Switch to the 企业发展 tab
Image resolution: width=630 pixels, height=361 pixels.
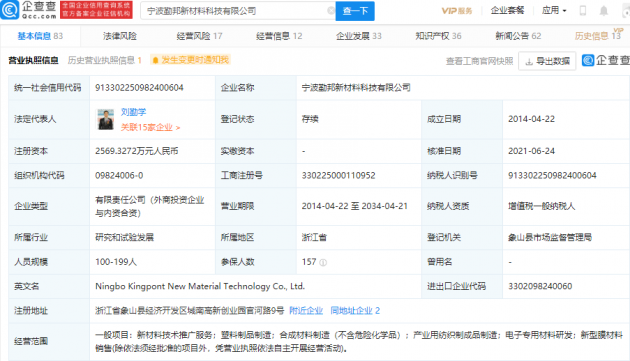click(358, 36)
